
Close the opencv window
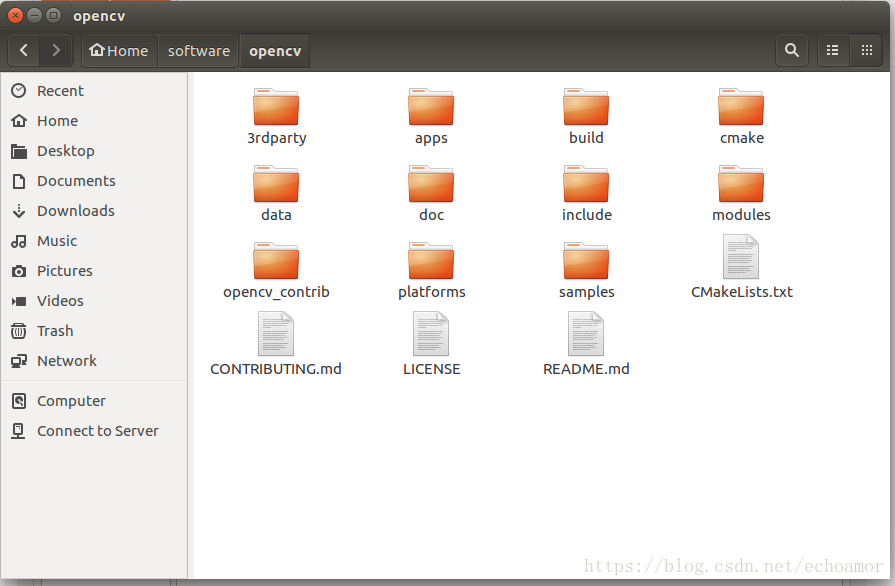[15, 15]
